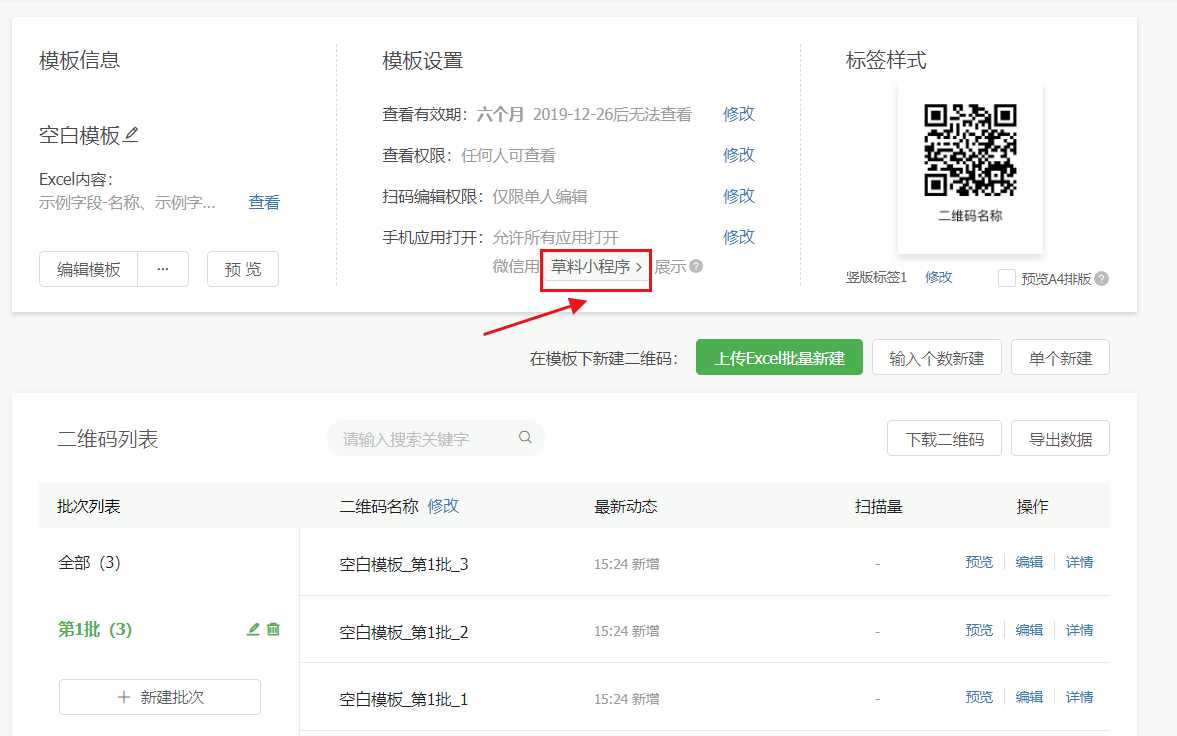Click 新建批次 plus button
The width and height of the screenshot is (1177, 736).
[x=160, y=697]
